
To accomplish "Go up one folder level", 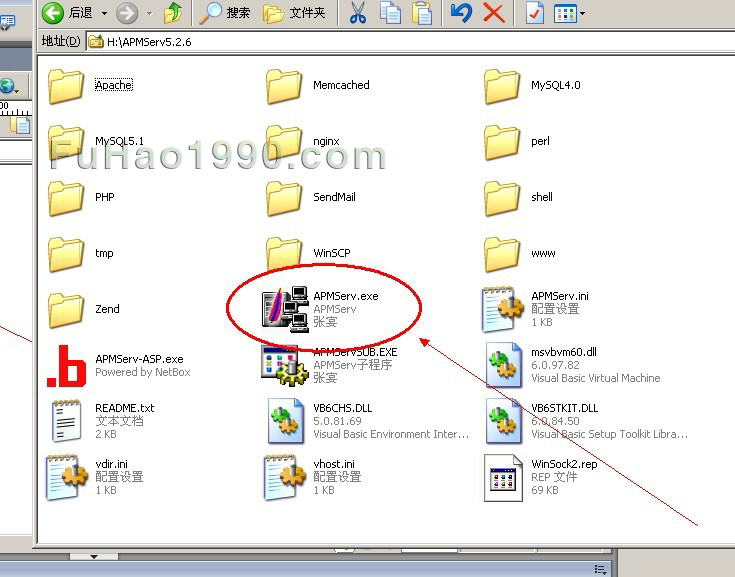I will 173,13.
